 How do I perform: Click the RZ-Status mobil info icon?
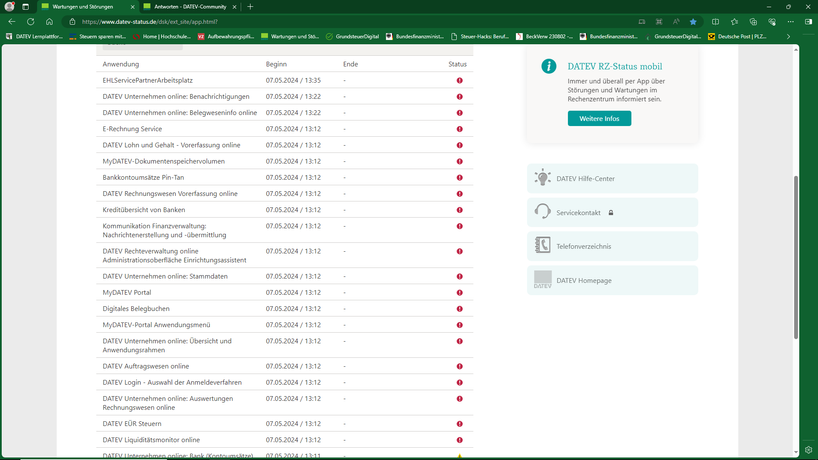(548, 66)
